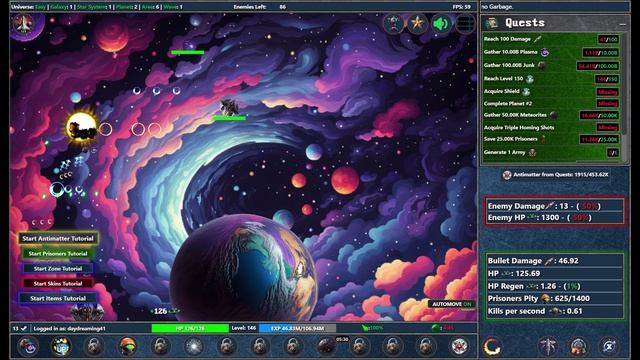Viewport: 640px width, 360px height.
Task: Click the green gem indicator in status bar
Action: click(x=443, y=328)
